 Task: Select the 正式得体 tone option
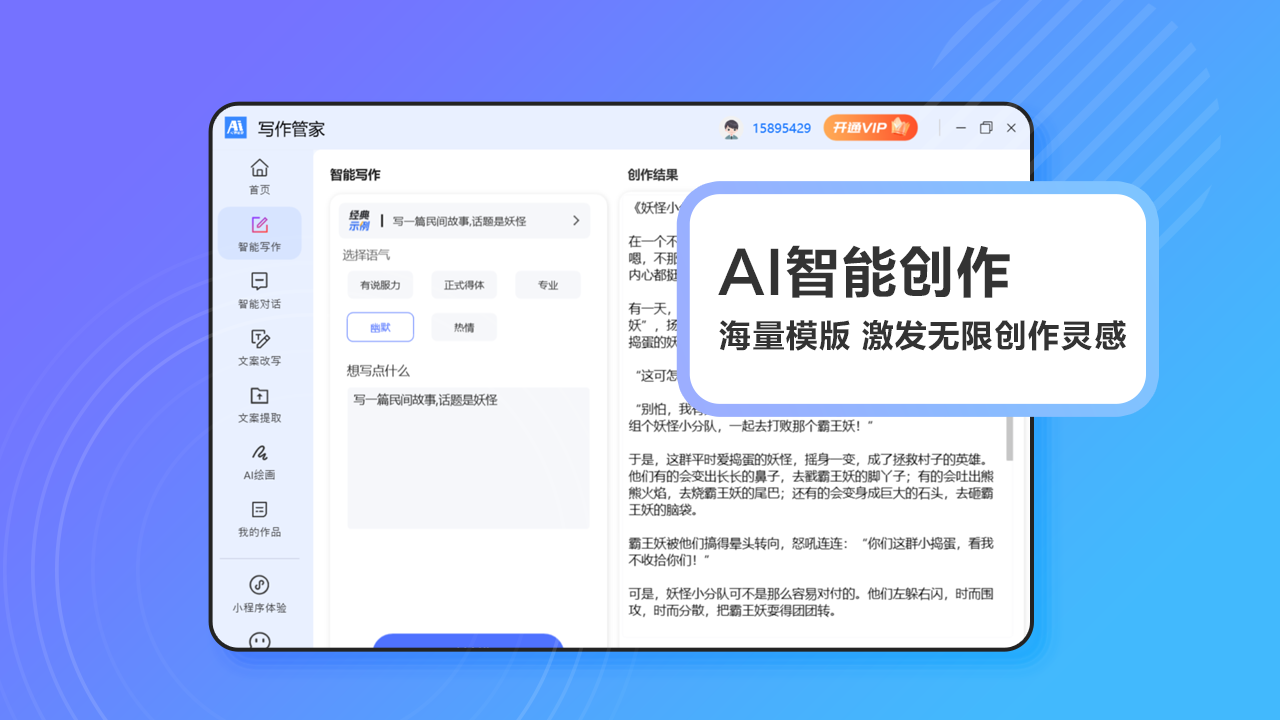[x=464, y=285]
